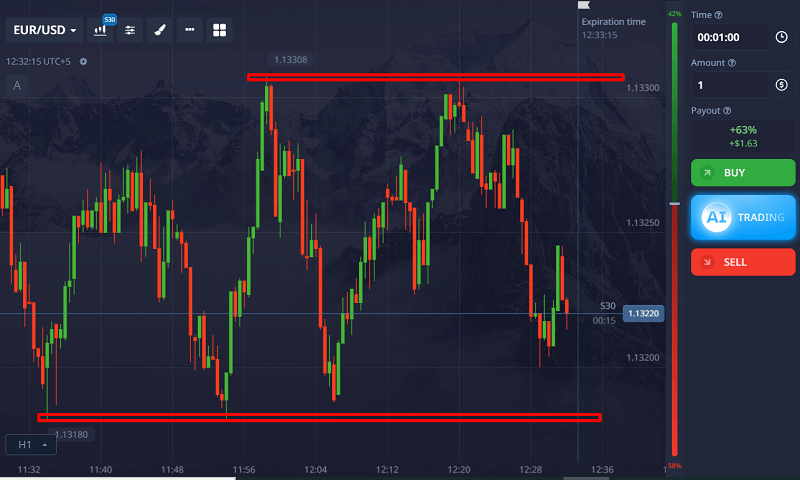Open the more options ellipsis button
The width and height of the screenshot is (800, 480).
[190, 30]
